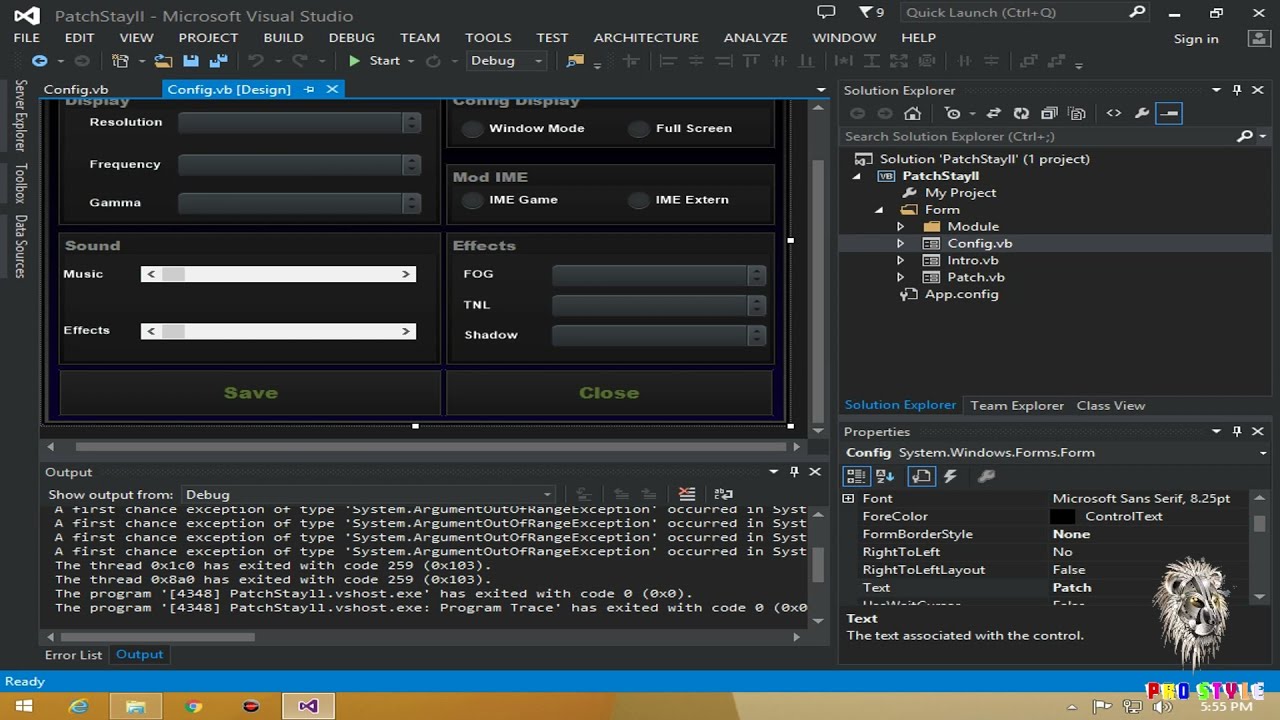Viewport: 1280px width, 720px height.
Task: Open Chrome from the taskbar
Action: tap(193, 706)
